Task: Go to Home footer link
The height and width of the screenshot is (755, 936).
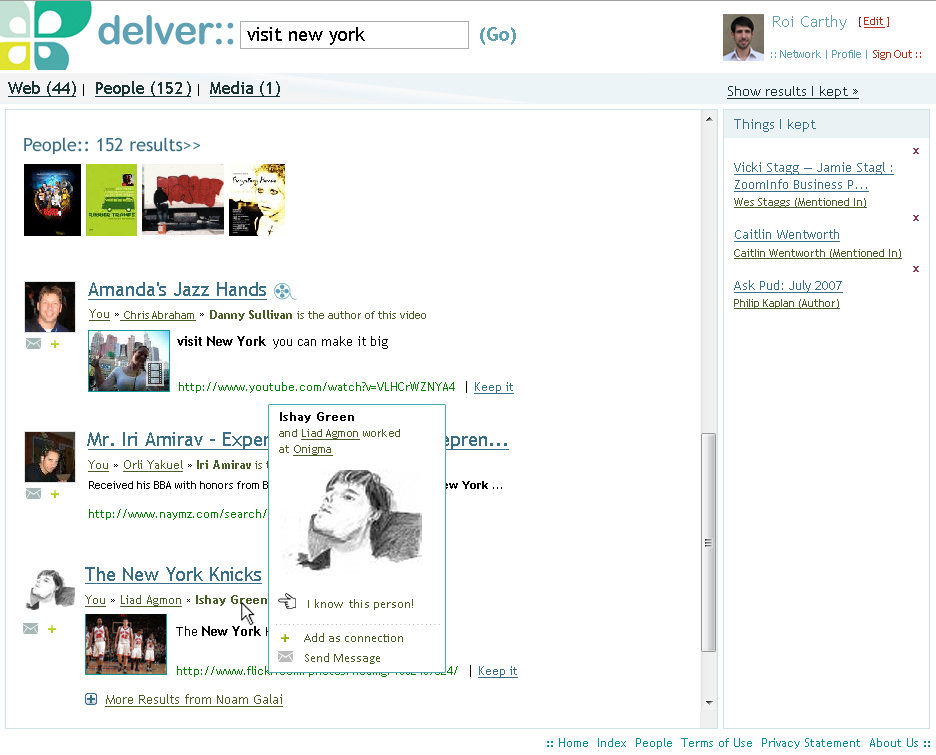Action: [573, 743]
